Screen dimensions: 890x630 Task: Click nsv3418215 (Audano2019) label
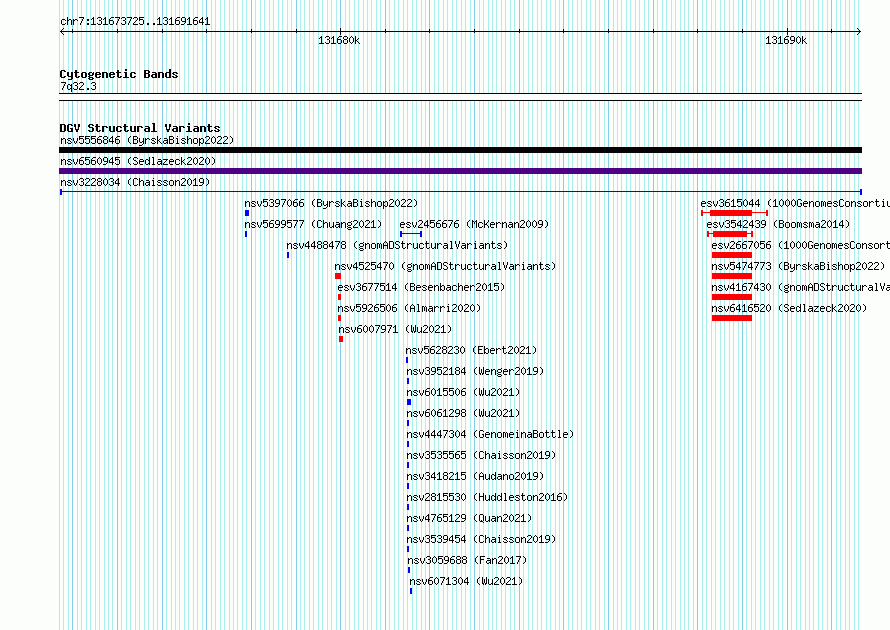(x=475, y=476)
